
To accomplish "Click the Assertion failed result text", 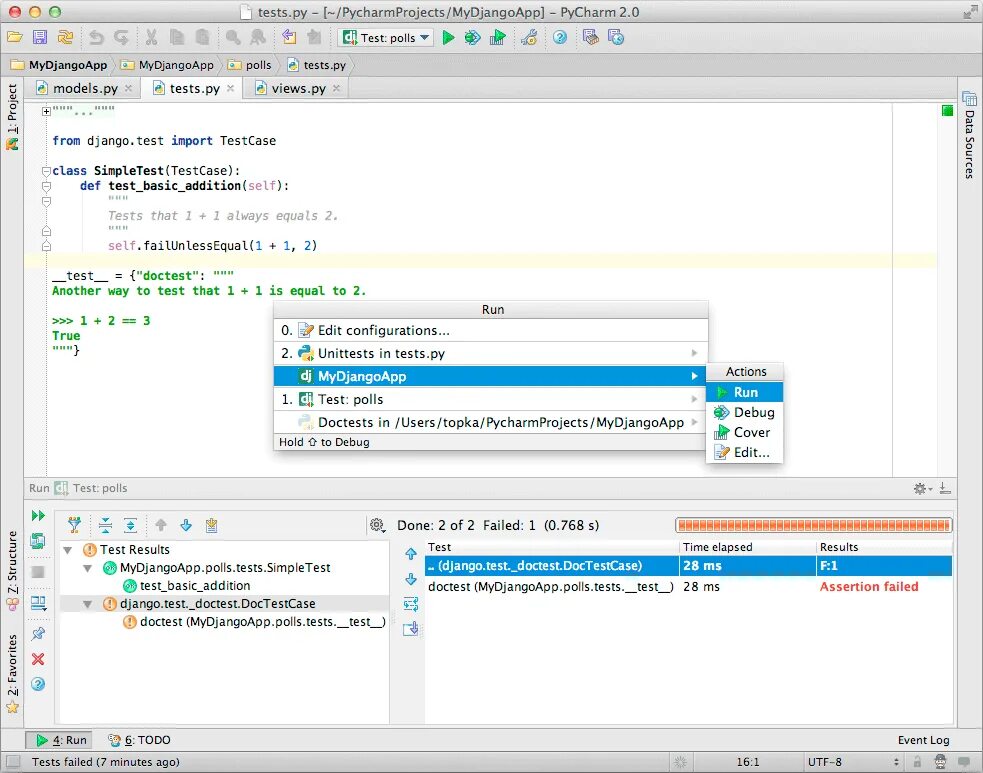I will [x=869, y=587].
